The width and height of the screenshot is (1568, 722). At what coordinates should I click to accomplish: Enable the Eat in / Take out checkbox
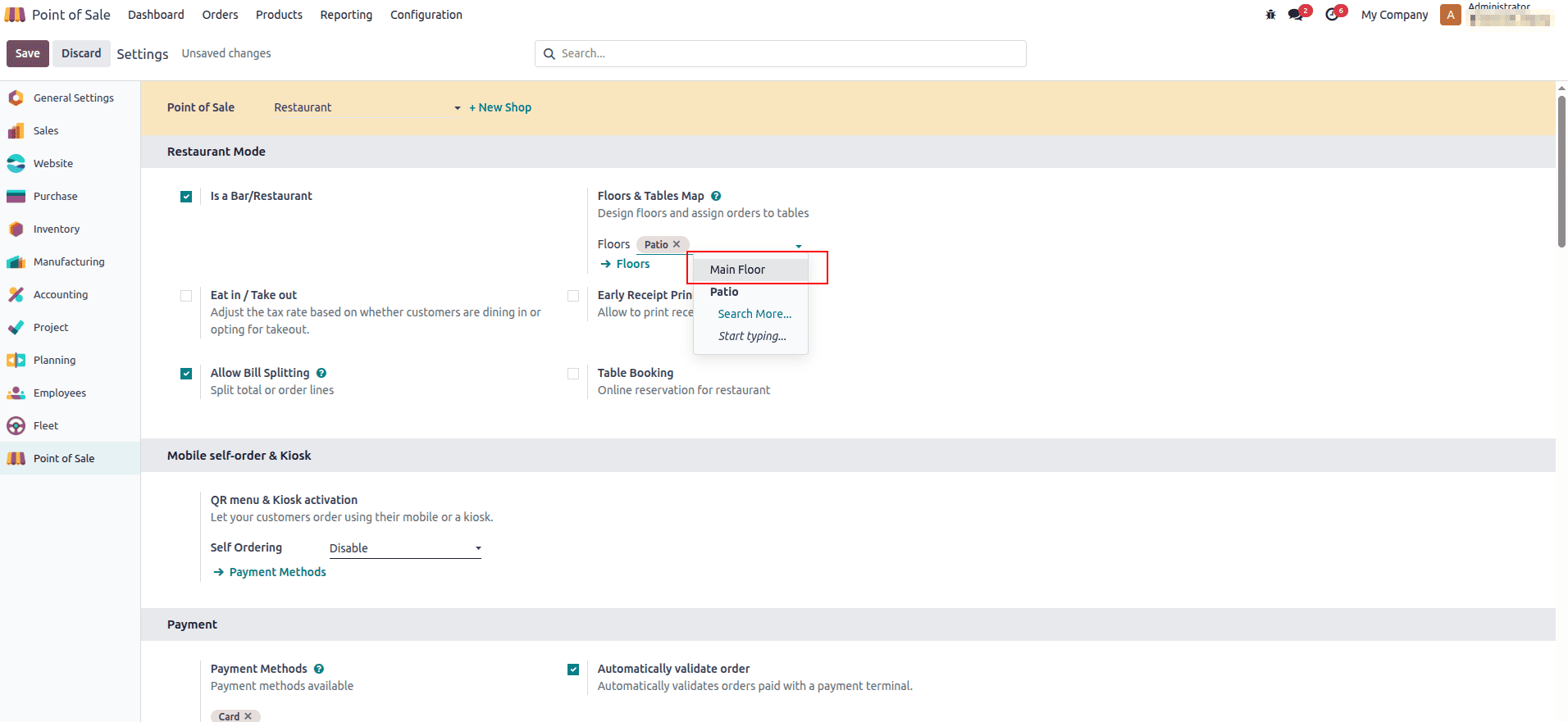(186, 296)
